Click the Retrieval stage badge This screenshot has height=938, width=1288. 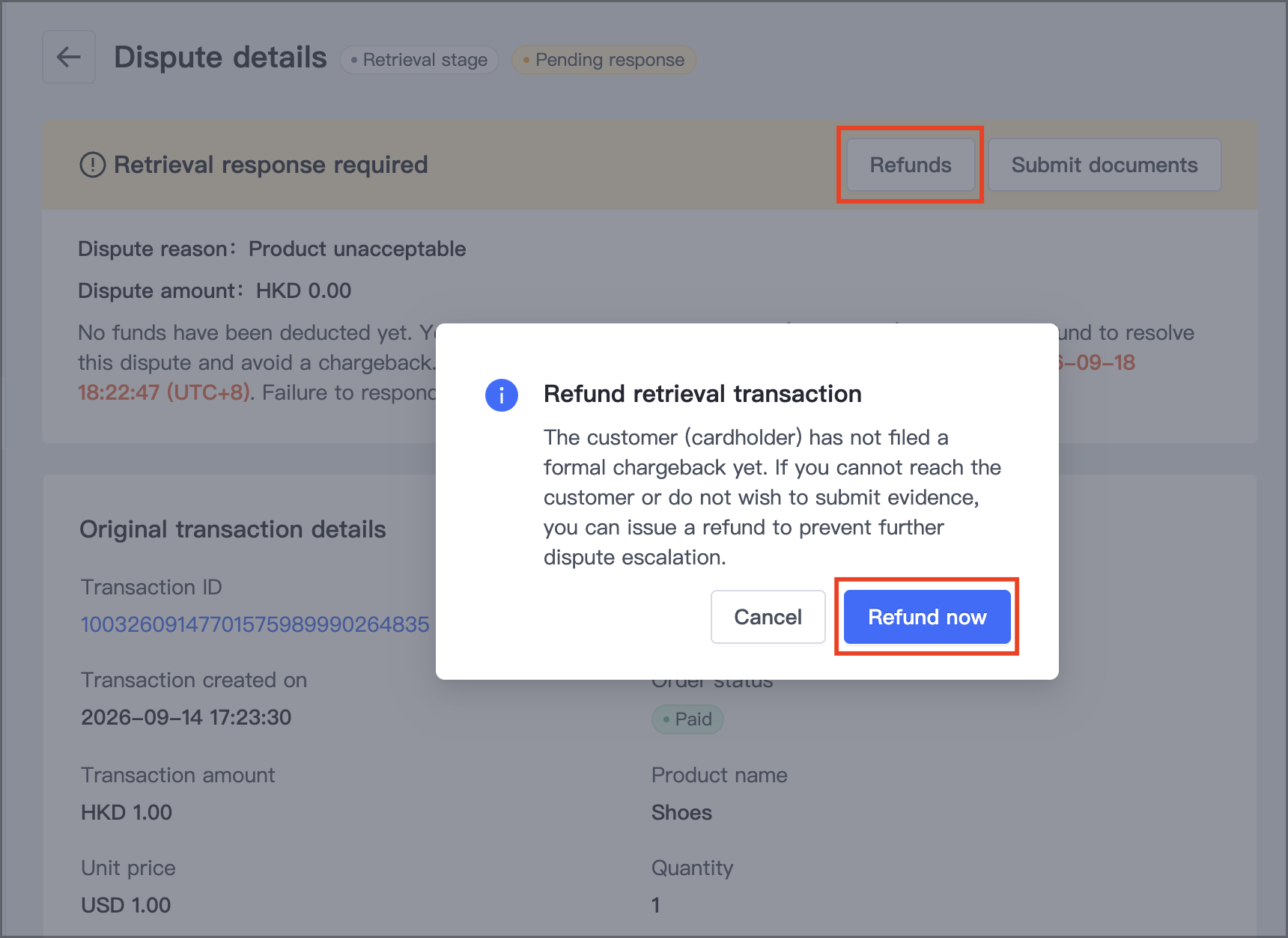[419, 60]
